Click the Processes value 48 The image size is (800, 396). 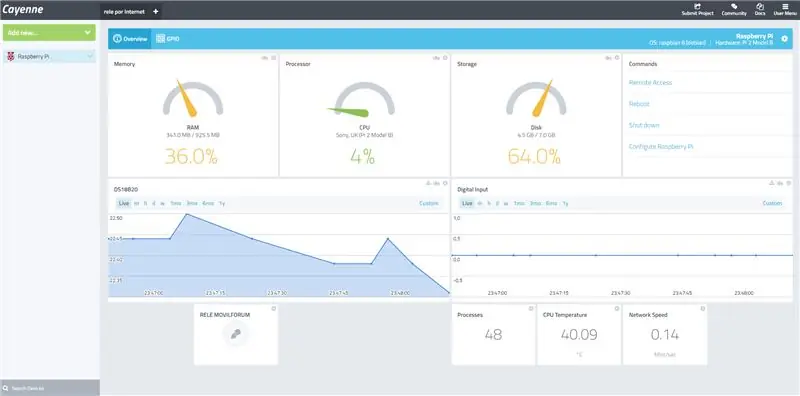(x=493, y=335)
